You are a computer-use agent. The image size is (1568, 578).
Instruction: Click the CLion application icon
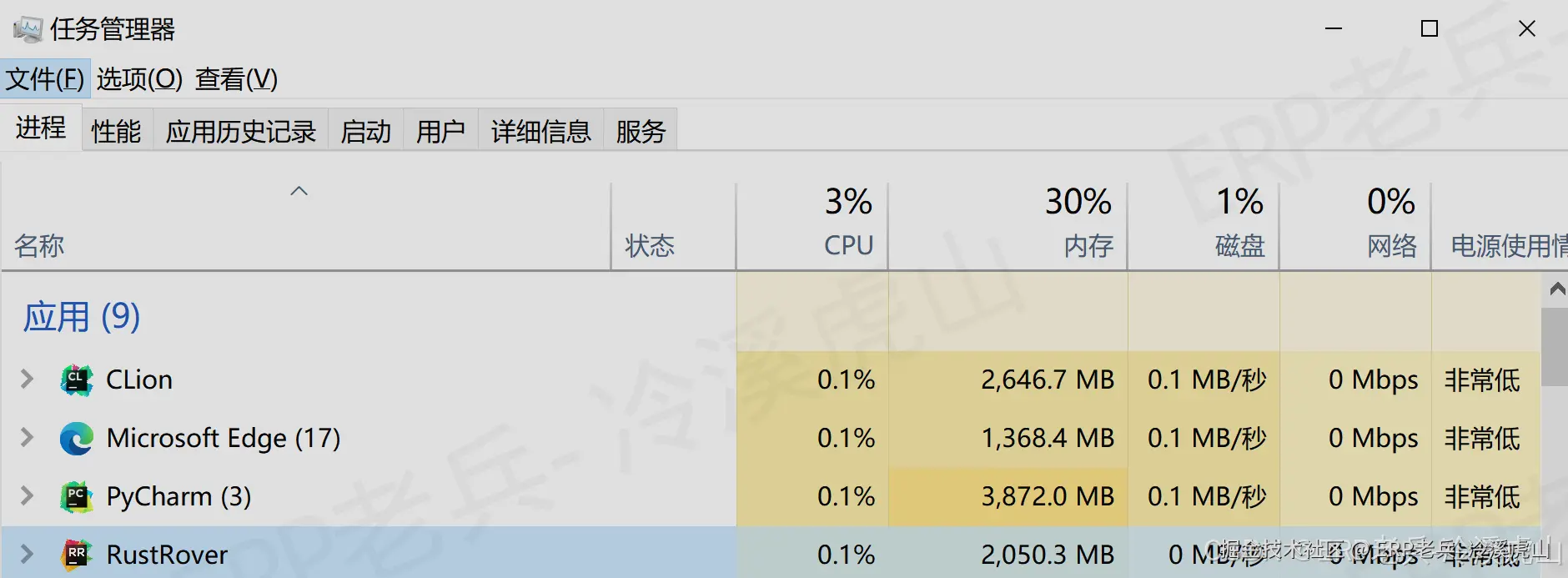click(x=76, y=379)
